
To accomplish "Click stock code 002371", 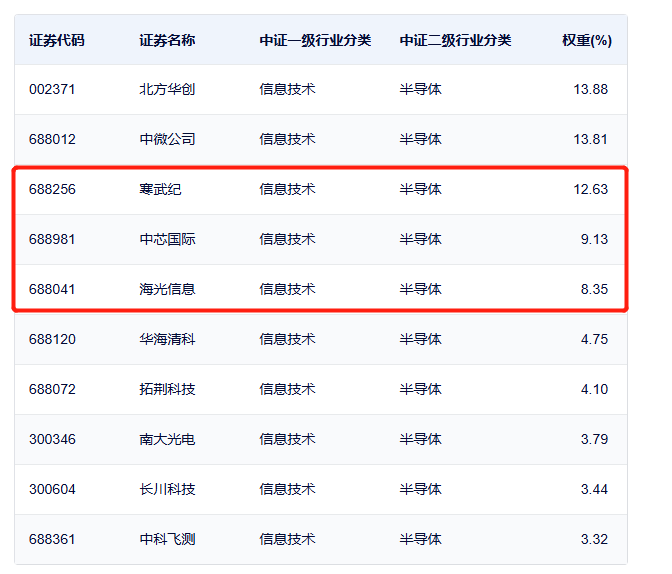I will 52,89.
